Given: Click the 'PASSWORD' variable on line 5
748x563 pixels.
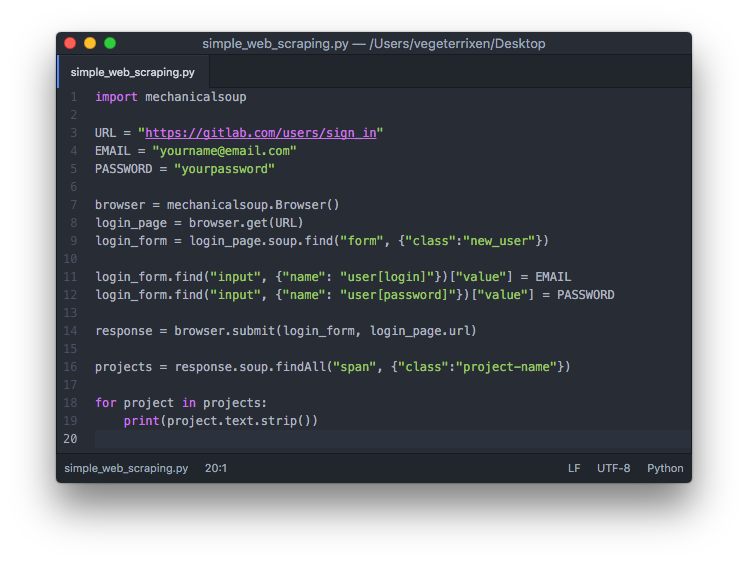Looking at the screenshot, I should click(x=124, y=169).
